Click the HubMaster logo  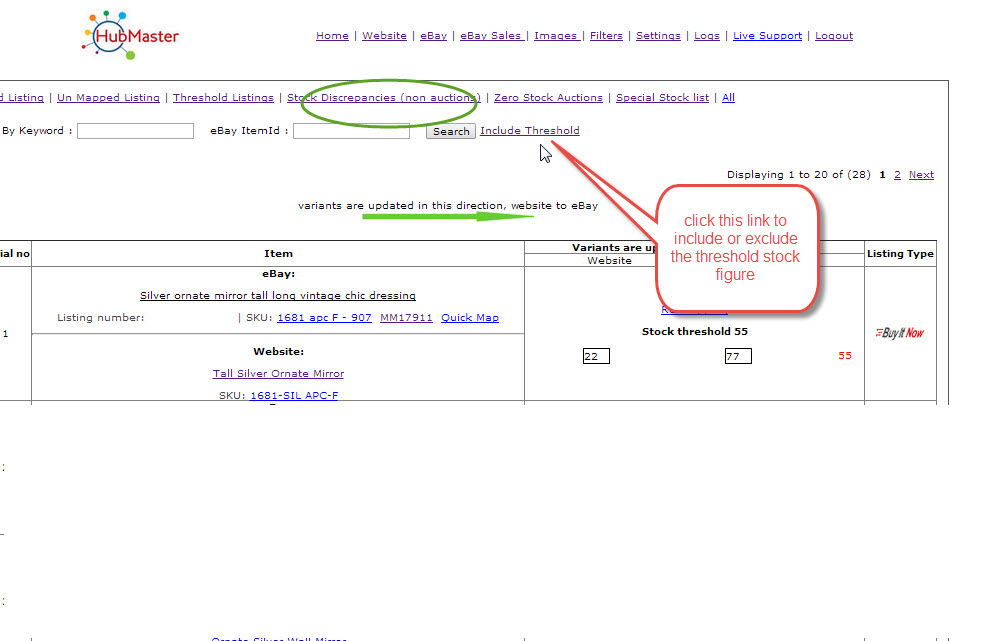[x=130, y=36]
